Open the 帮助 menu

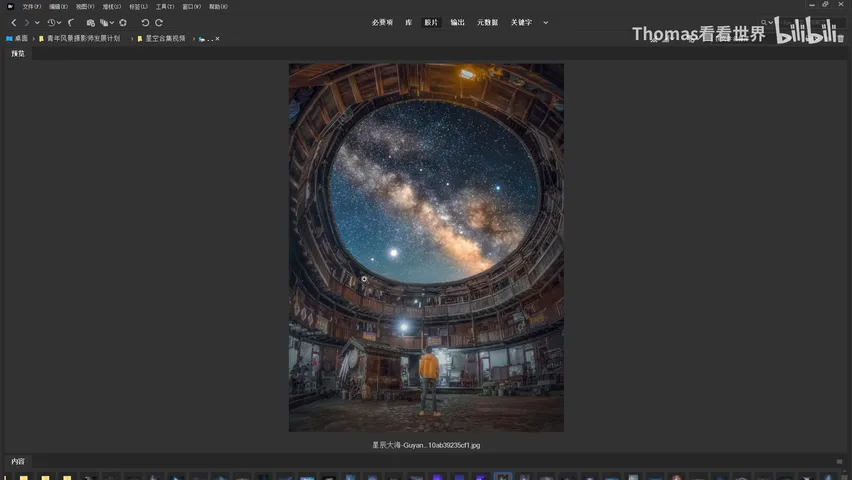218,7
